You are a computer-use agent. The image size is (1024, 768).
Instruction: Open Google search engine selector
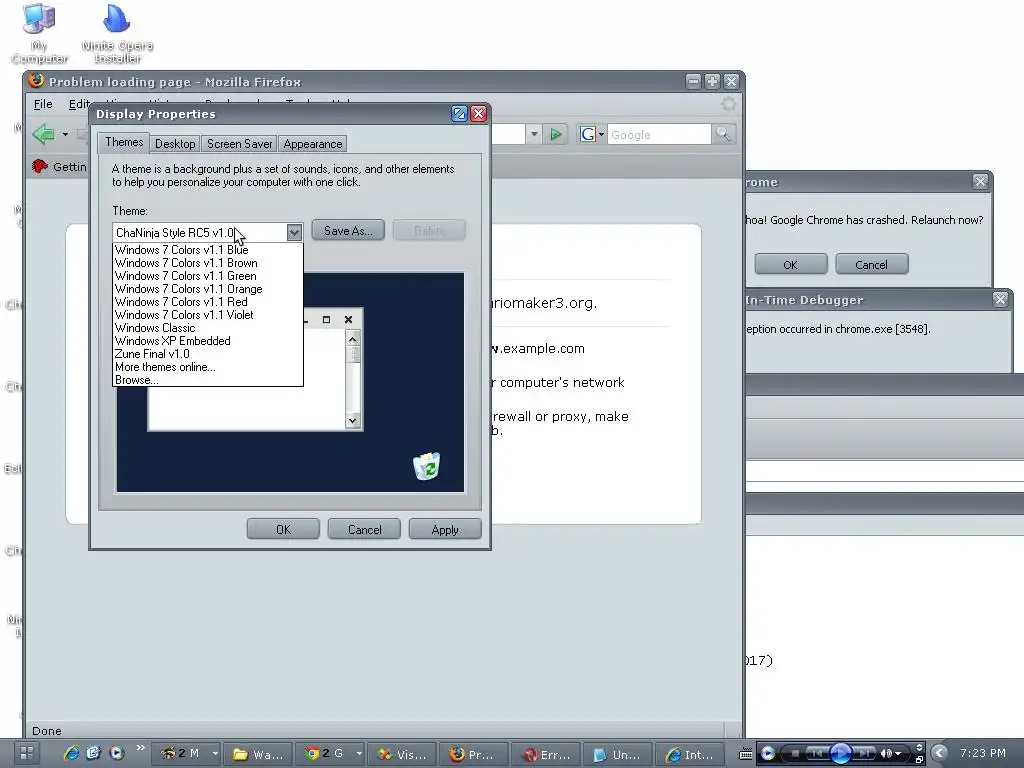pos(591,135)
